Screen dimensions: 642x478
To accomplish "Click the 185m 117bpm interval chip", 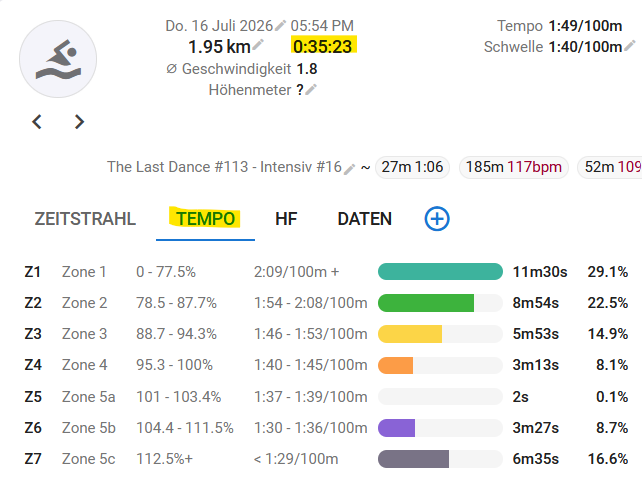I will click(x=514, y=167).
